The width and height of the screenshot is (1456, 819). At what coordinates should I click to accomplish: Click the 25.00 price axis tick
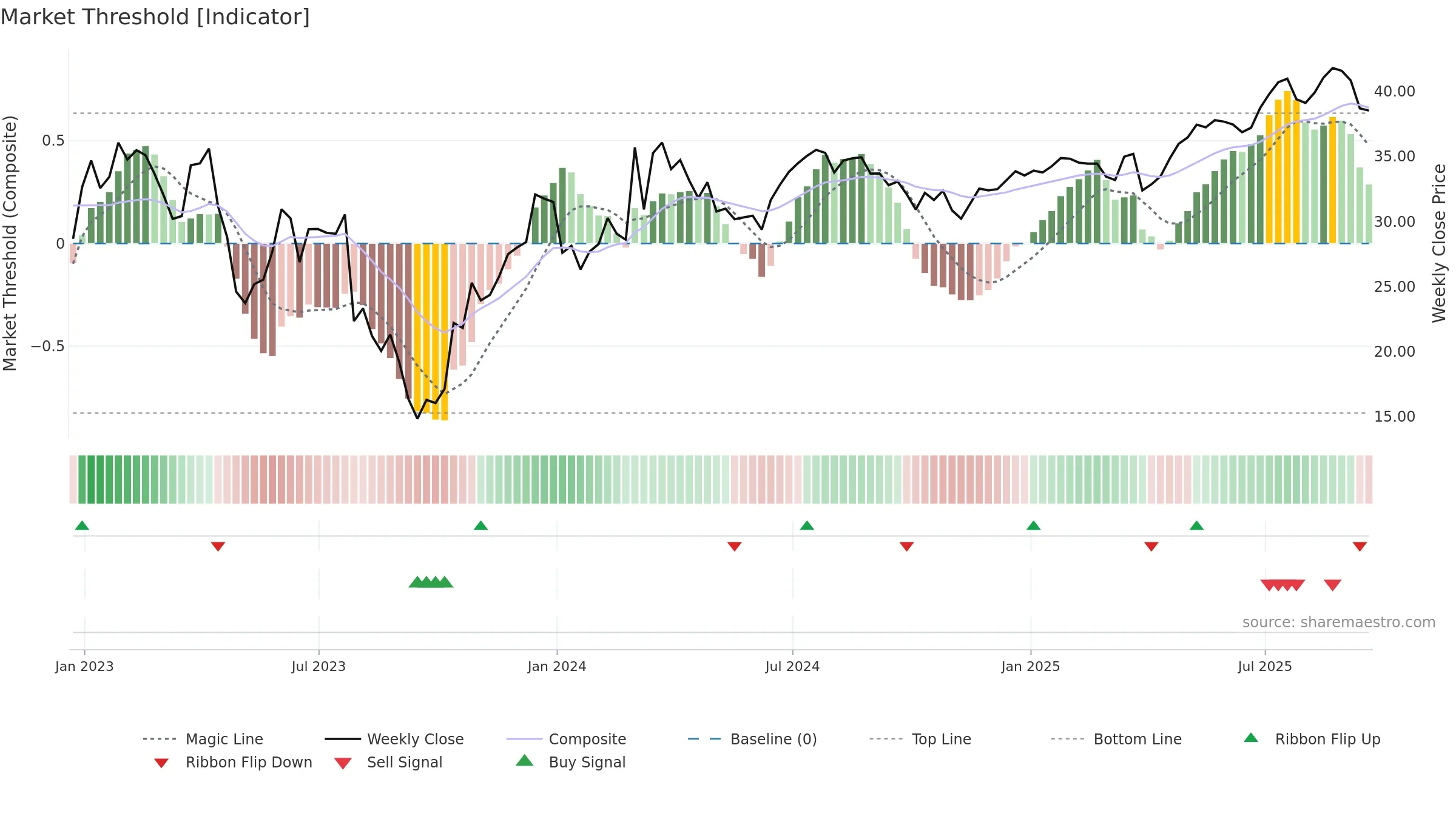click(1395, 287)
